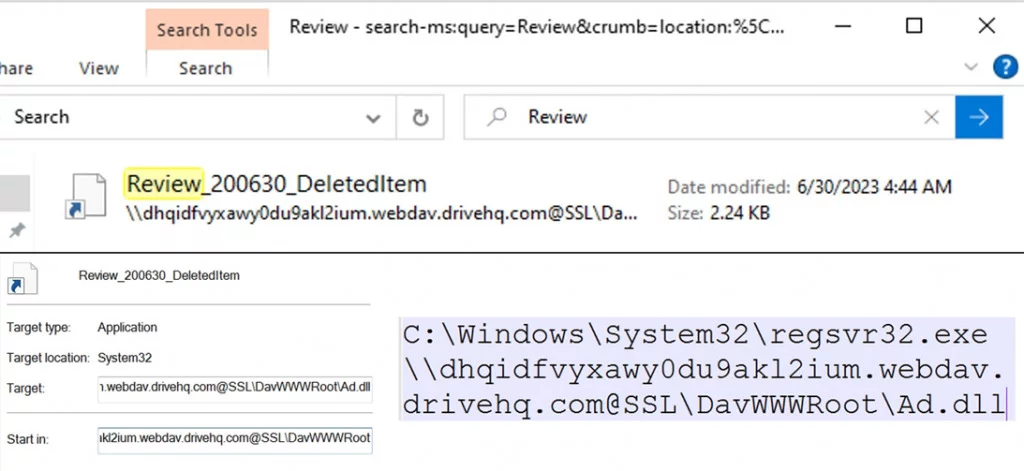Open the View ribbon tab
Screen dimensions: 1024x471
98,68
